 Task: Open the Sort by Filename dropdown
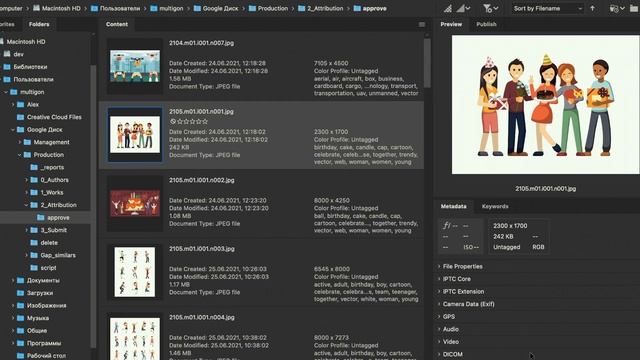(x=547, y=8)
